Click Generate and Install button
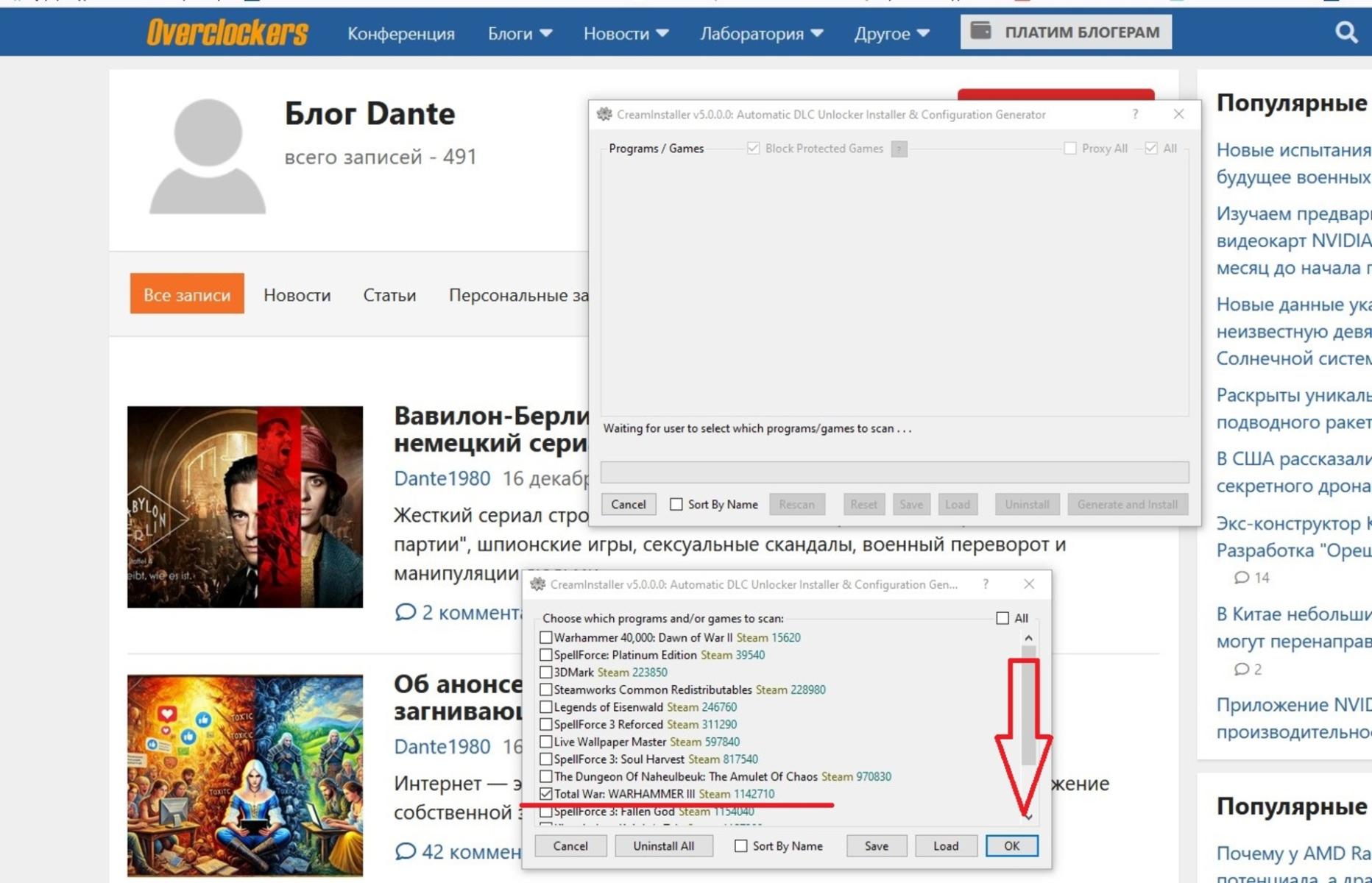1372x883 pixels. (x=1128, y=505)
